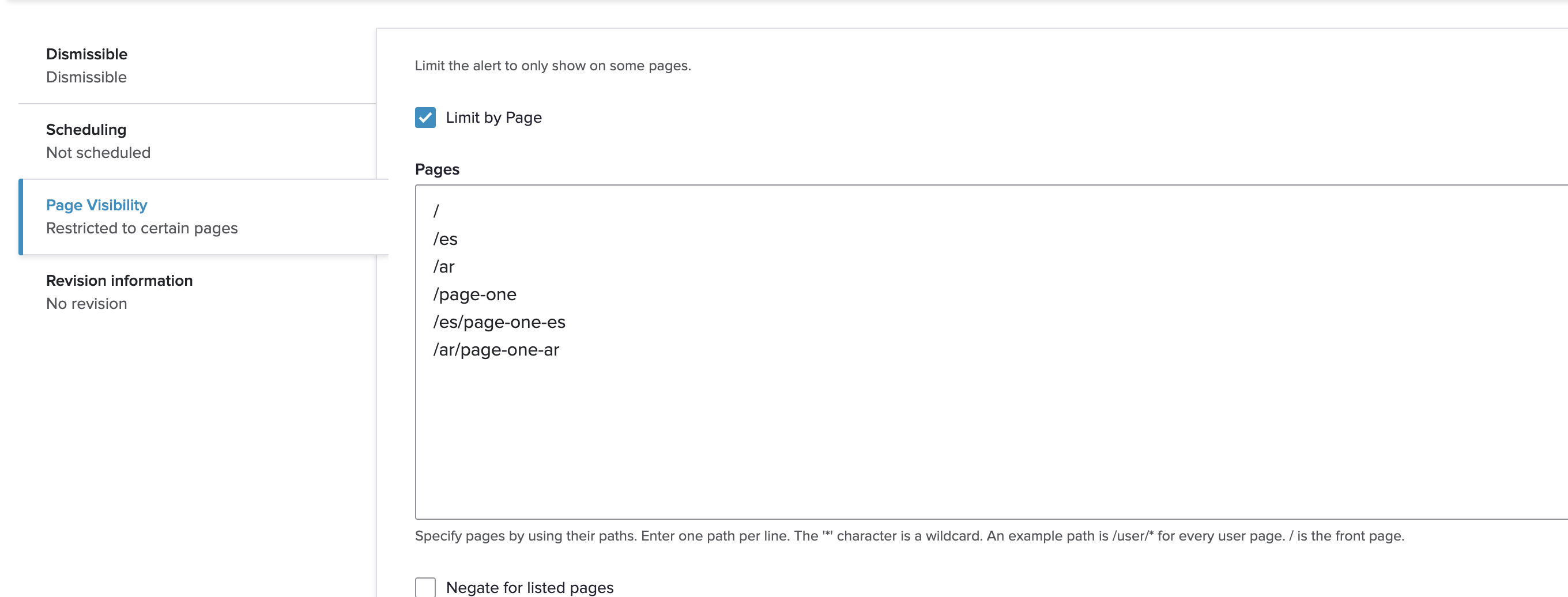Screen dimensions: 1568x597
Task: Enable Negate for listed pages
Action: point(425,587)
